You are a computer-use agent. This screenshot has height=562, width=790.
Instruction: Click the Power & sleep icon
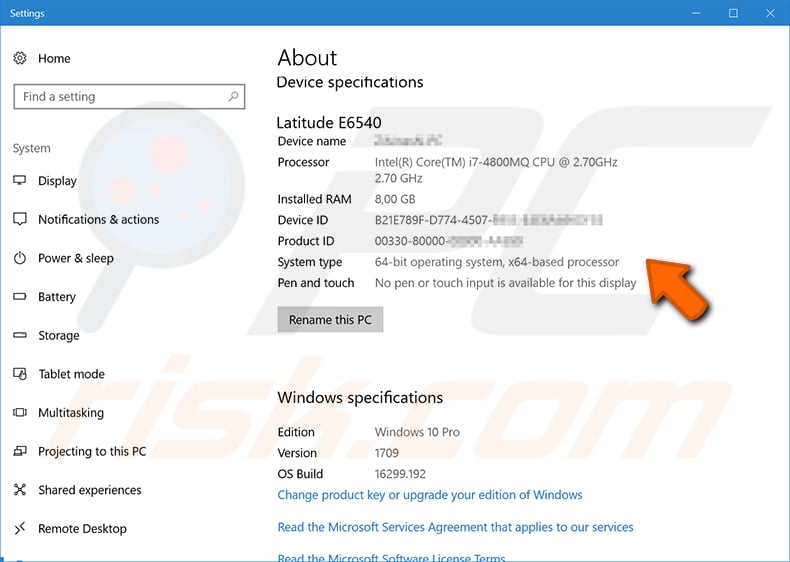pos(20,258)
